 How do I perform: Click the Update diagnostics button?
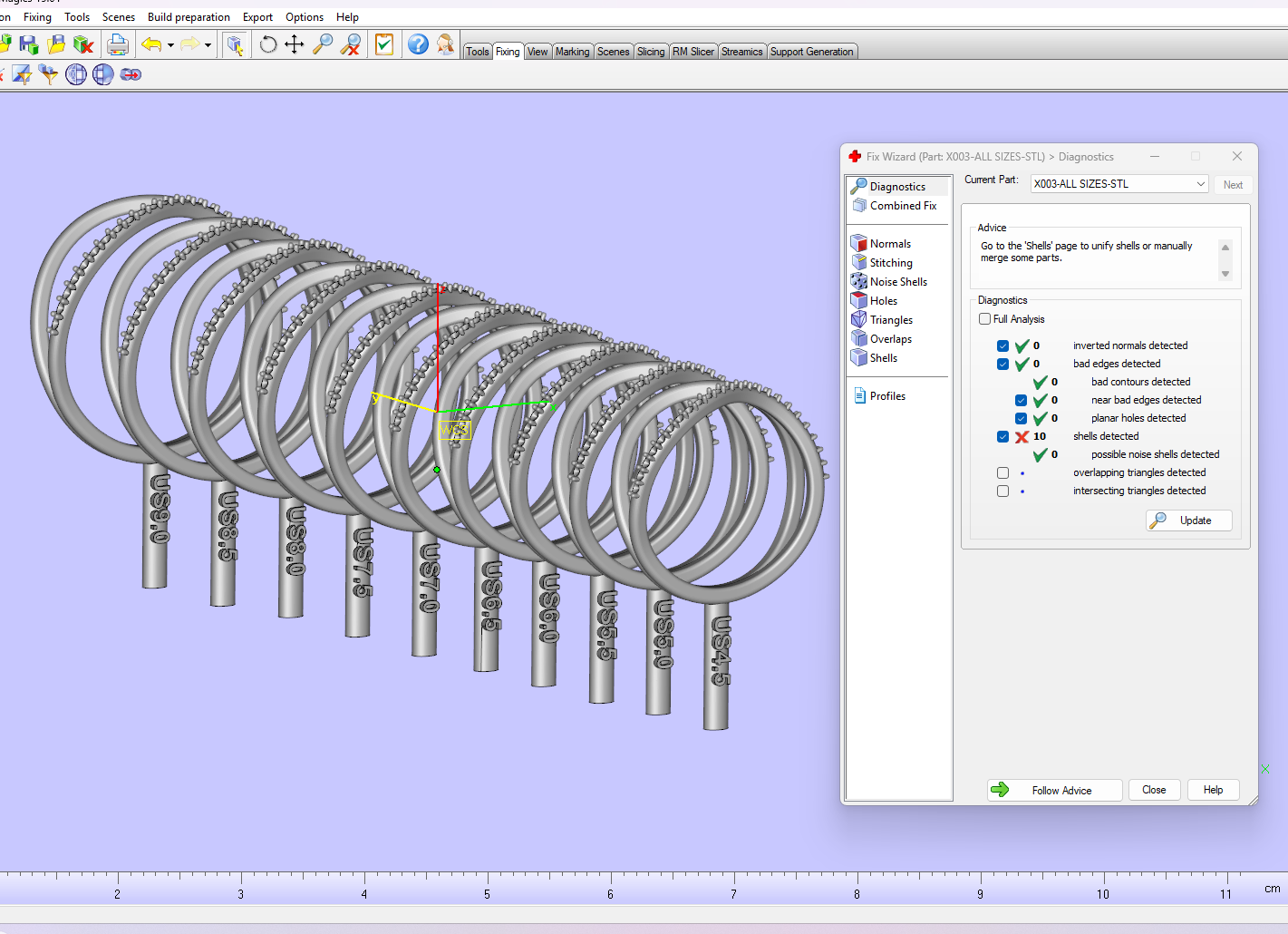(1189, 521)
